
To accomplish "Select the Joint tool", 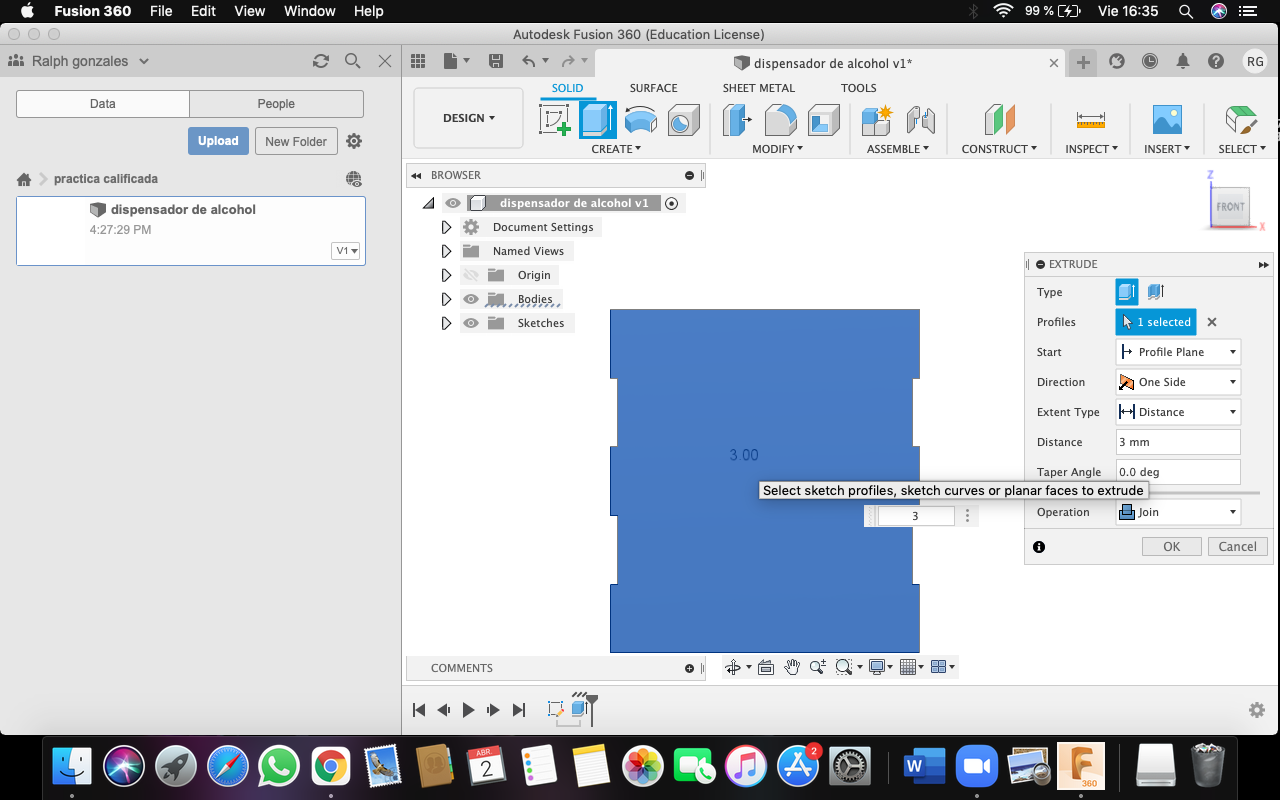I will point(920,120).
